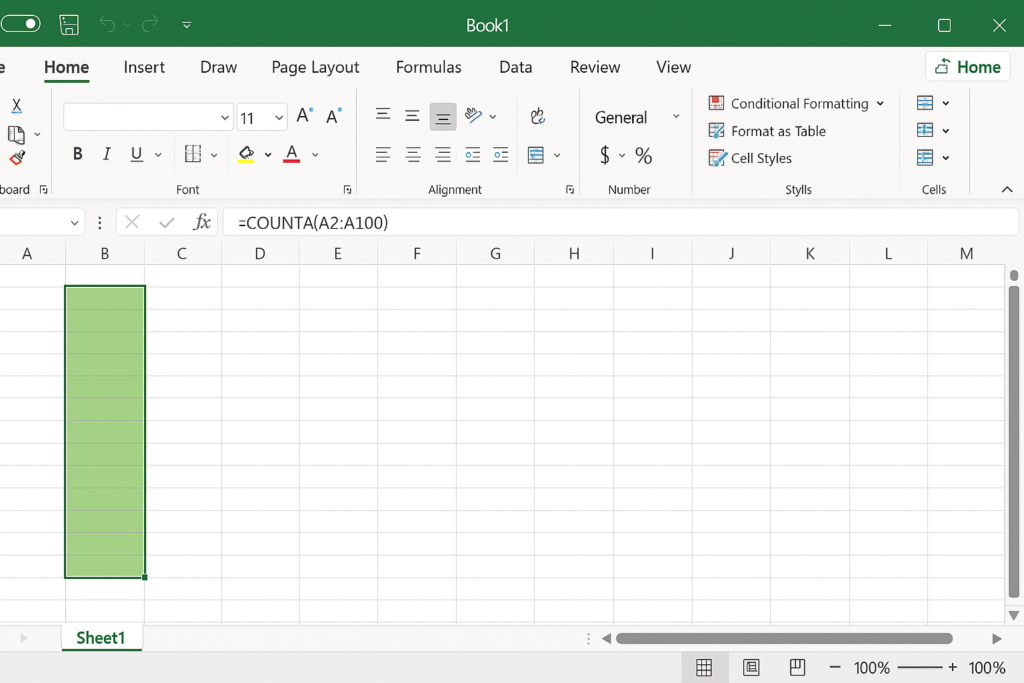Toggle bottom align button
This screenshot has width=1024, height=683.
(x=443, y=117)
